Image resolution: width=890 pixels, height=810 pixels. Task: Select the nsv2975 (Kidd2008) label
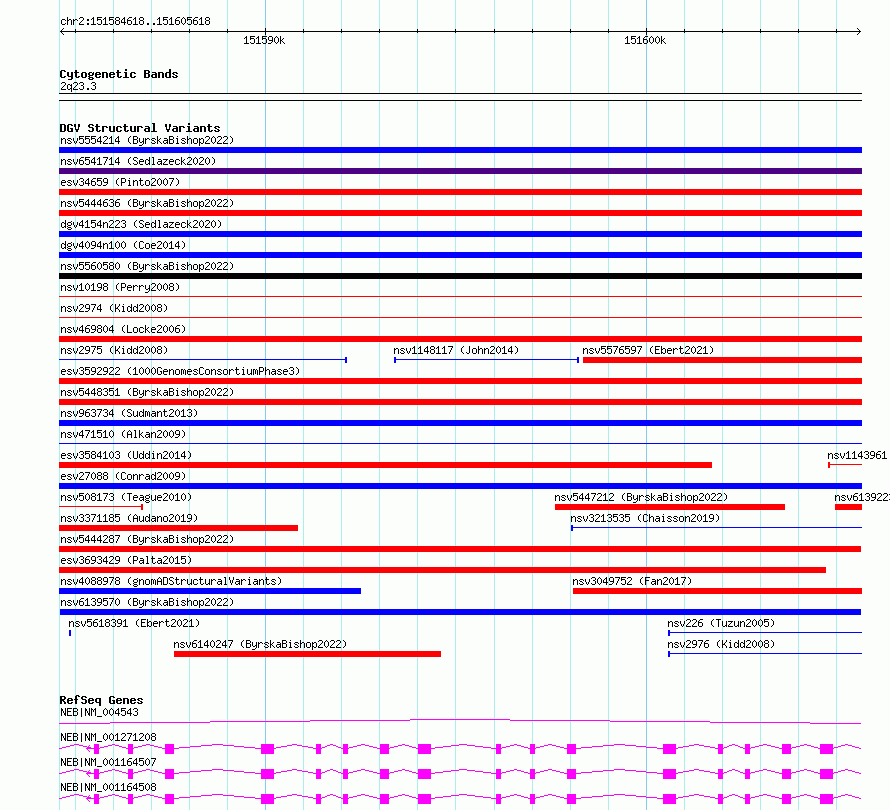(x=114, y=350)
